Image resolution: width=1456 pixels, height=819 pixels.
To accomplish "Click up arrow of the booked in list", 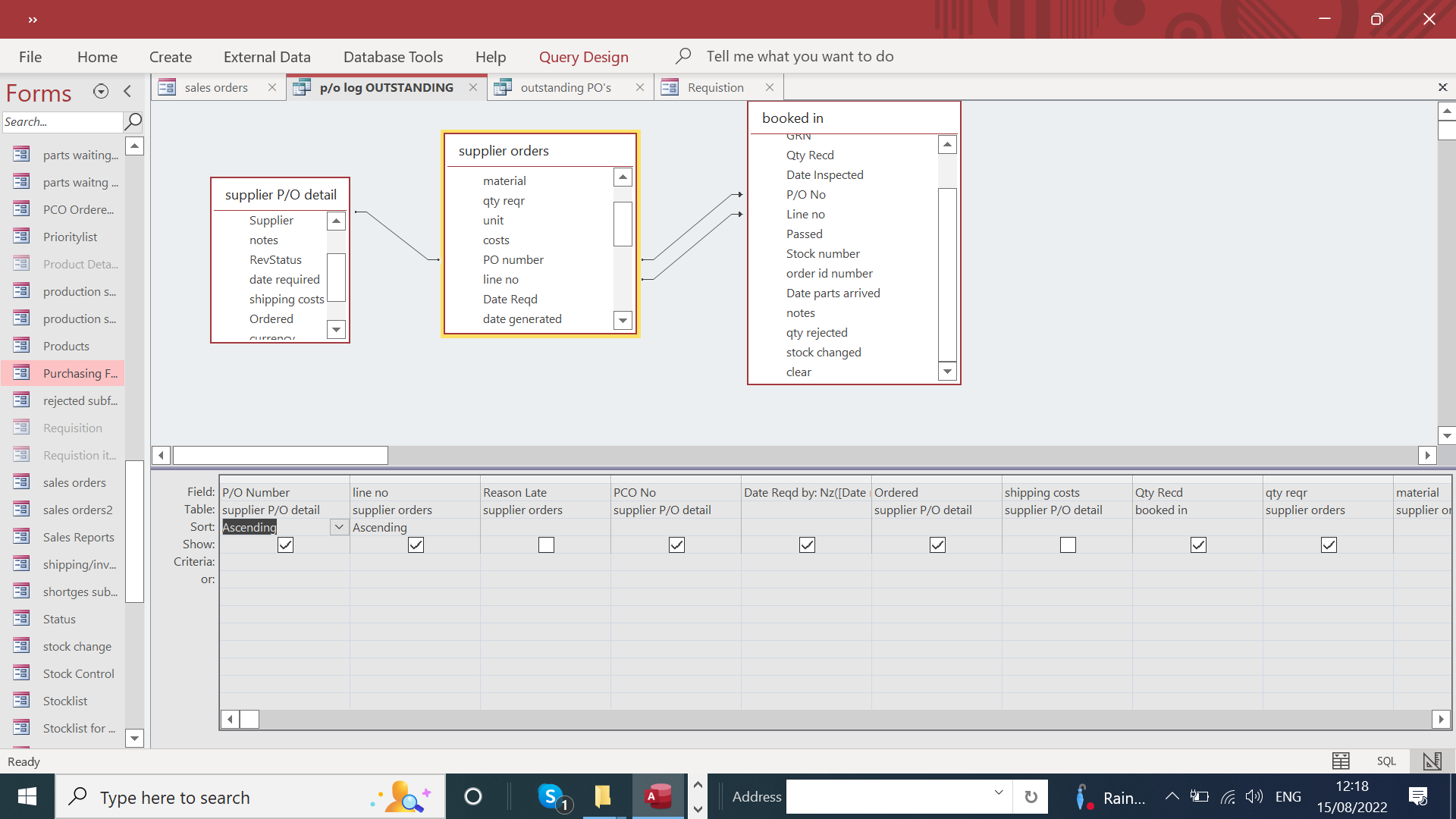I will pos(947,144).
